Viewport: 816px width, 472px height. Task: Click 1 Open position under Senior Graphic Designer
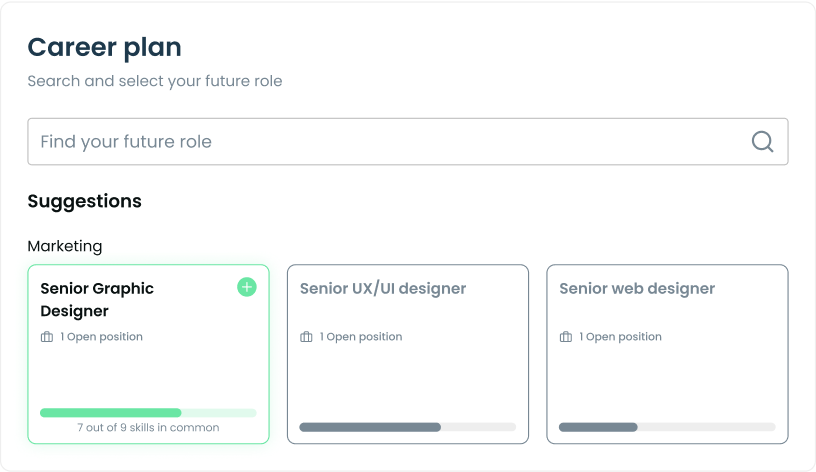pos(101,337)
